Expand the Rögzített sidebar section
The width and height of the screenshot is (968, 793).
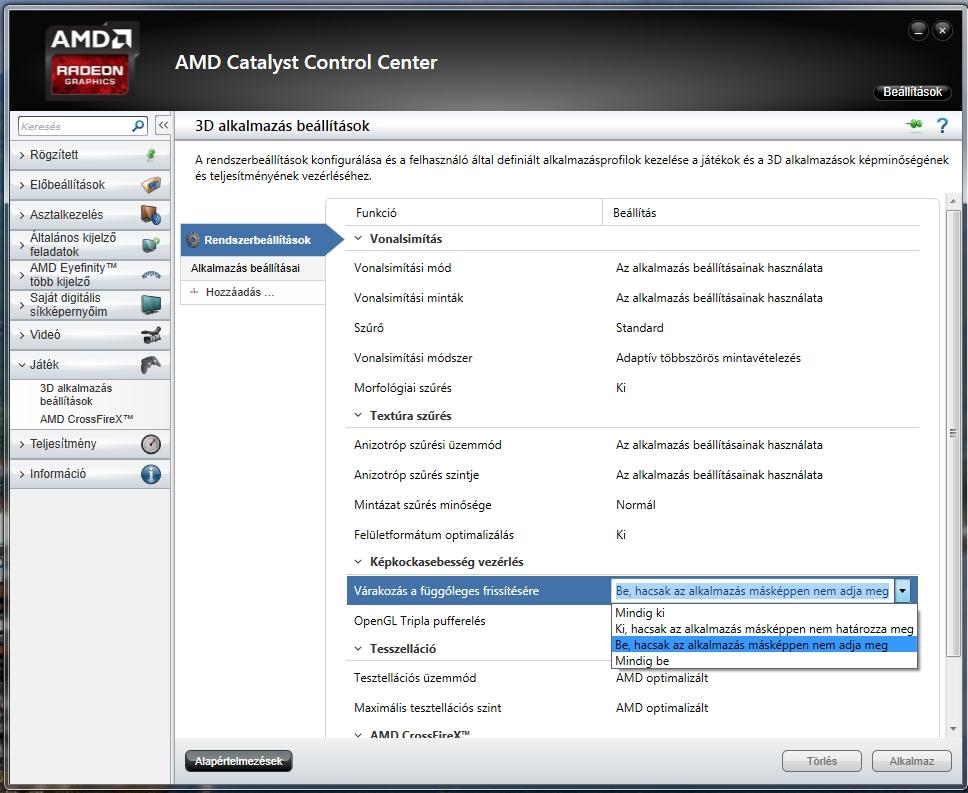tap(90, 155)
